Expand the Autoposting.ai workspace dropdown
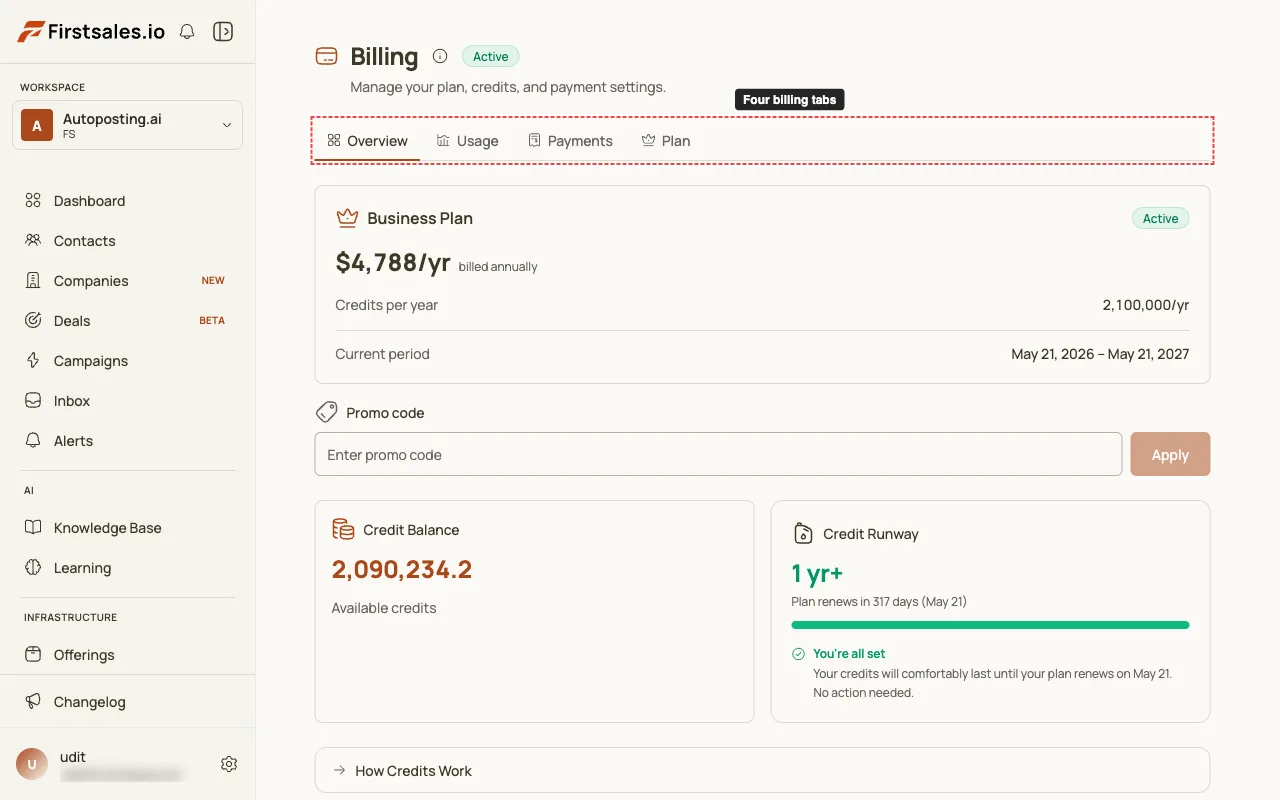Screen dimensions: 1280x800 127,125
